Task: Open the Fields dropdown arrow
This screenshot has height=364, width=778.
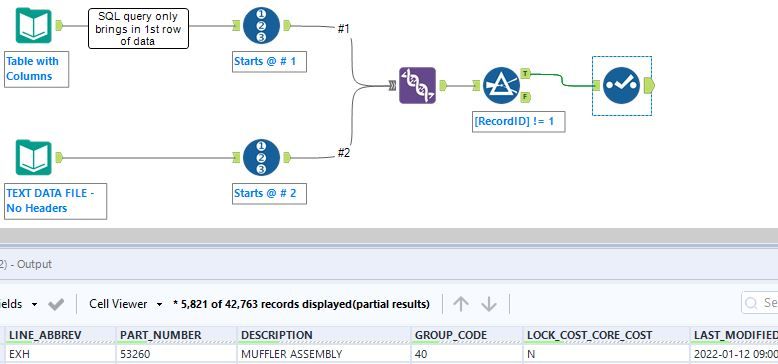Action: click(34, 304)
